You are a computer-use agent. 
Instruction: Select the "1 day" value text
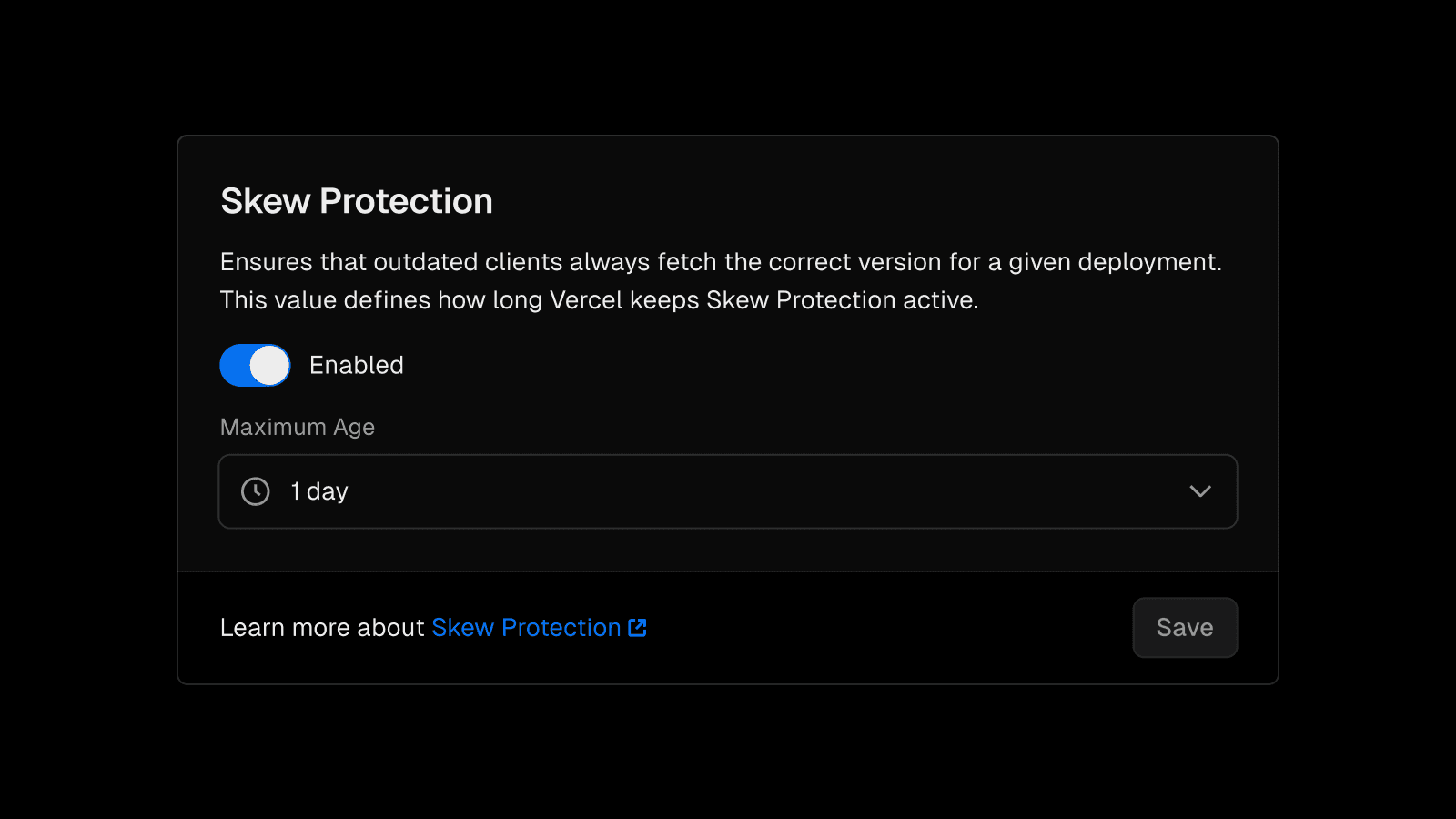[319, 491]
